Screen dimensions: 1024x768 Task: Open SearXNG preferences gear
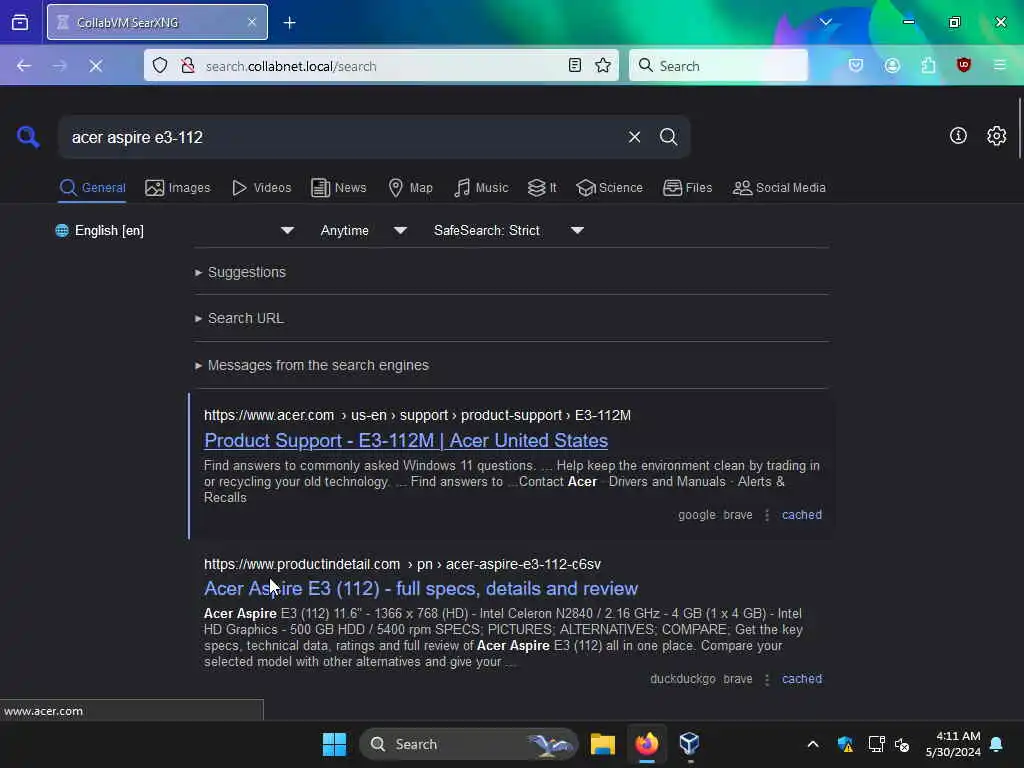tap(997, 135)
